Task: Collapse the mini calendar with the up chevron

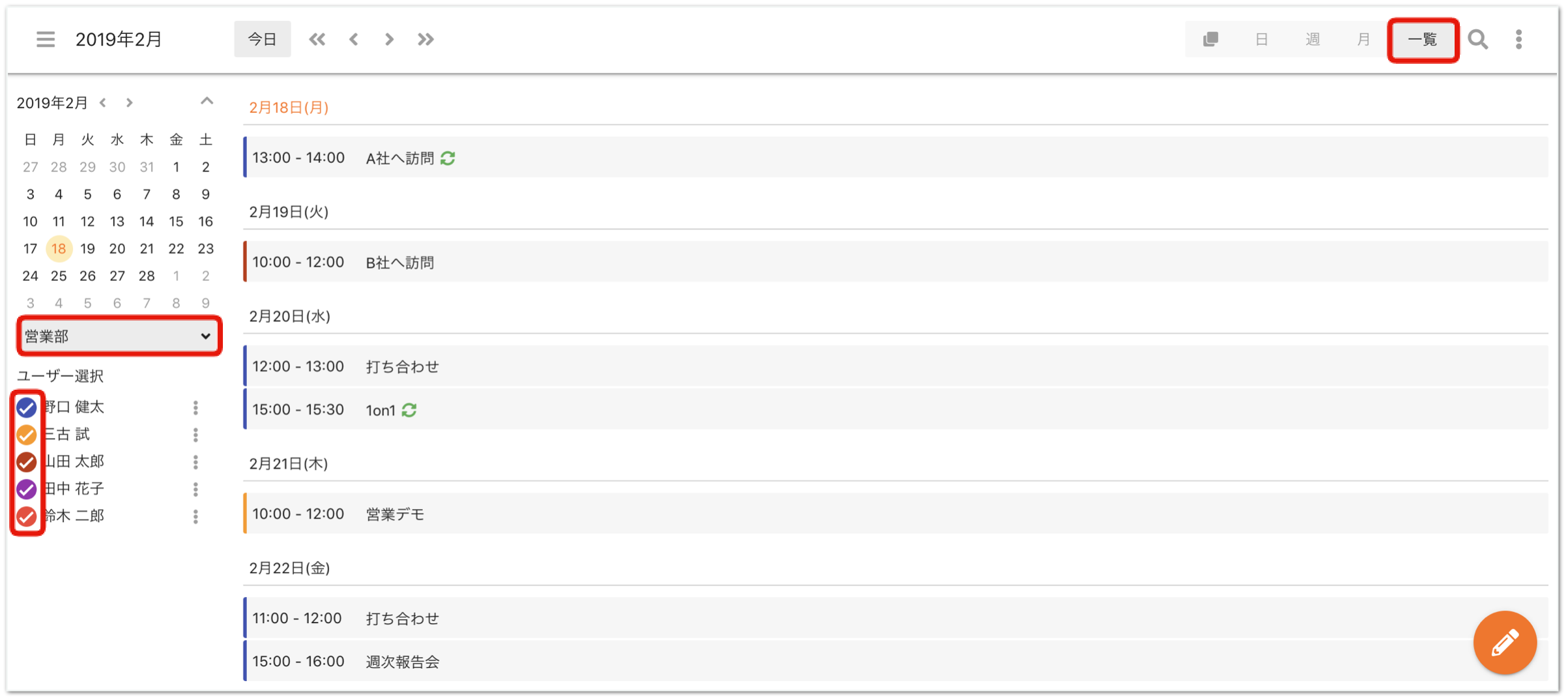Action: (207, 101)
